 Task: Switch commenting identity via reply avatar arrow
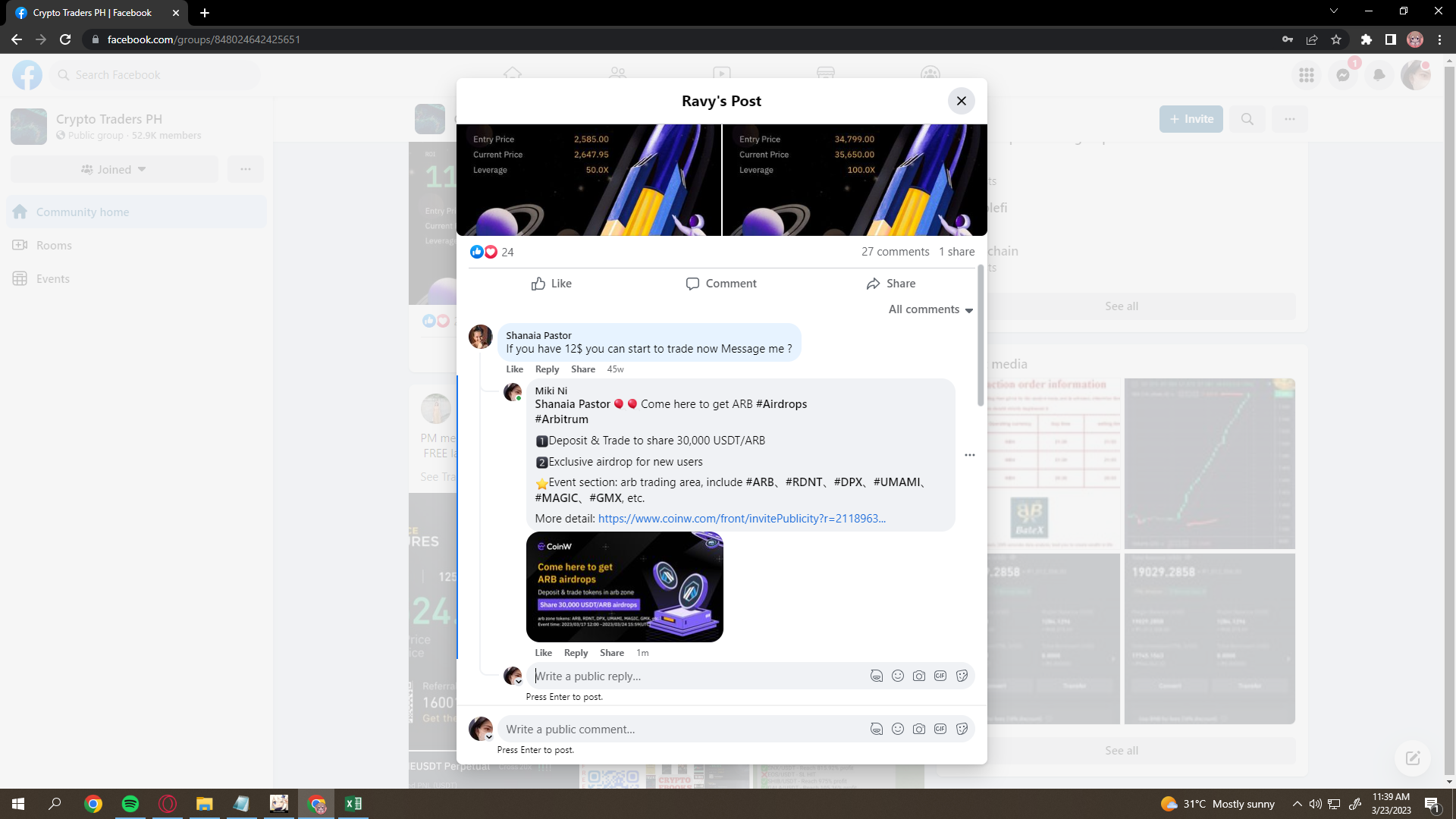tap(519, 681)
